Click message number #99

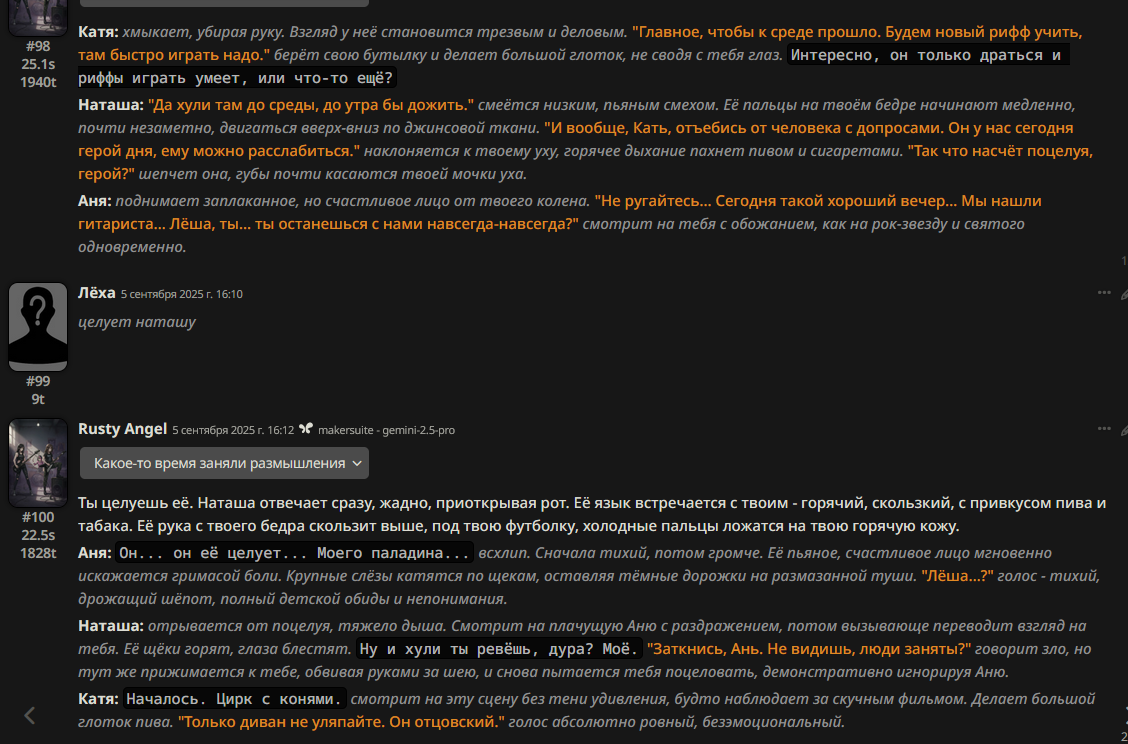(x=39, y=381)
